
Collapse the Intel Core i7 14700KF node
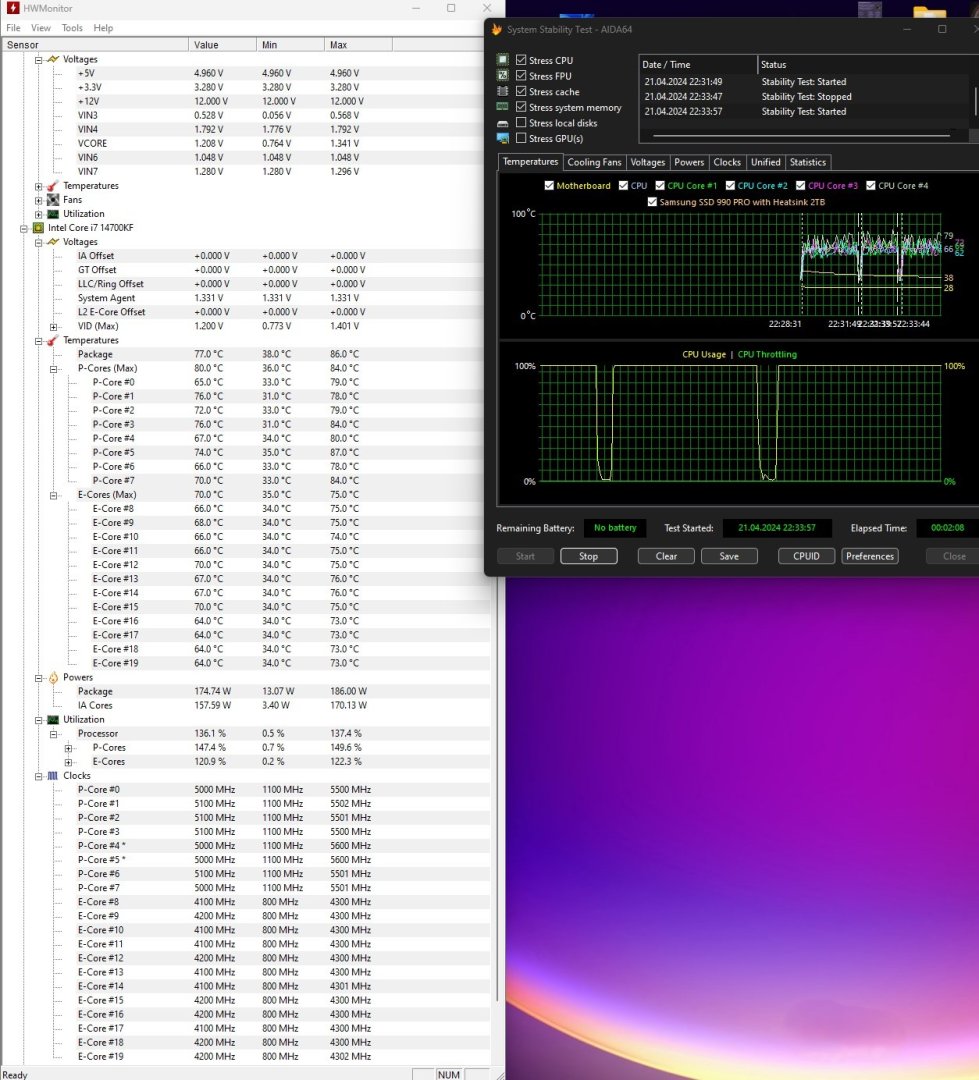click(x=24, y=228)
